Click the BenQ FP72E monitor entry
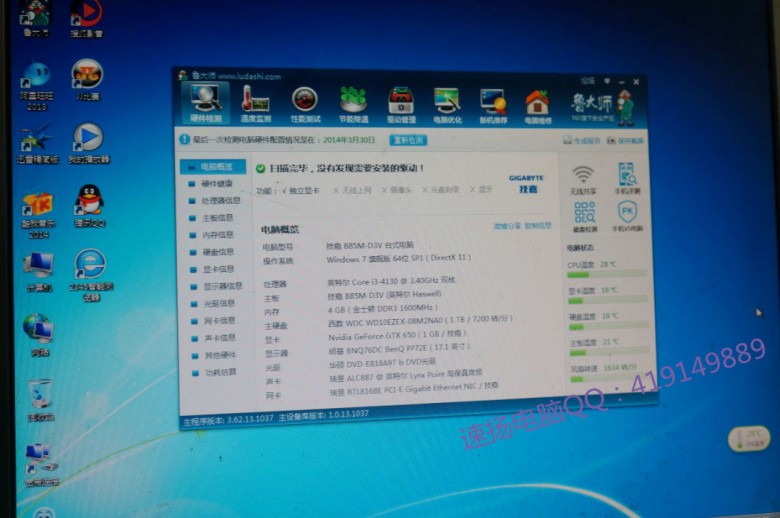 399,349
